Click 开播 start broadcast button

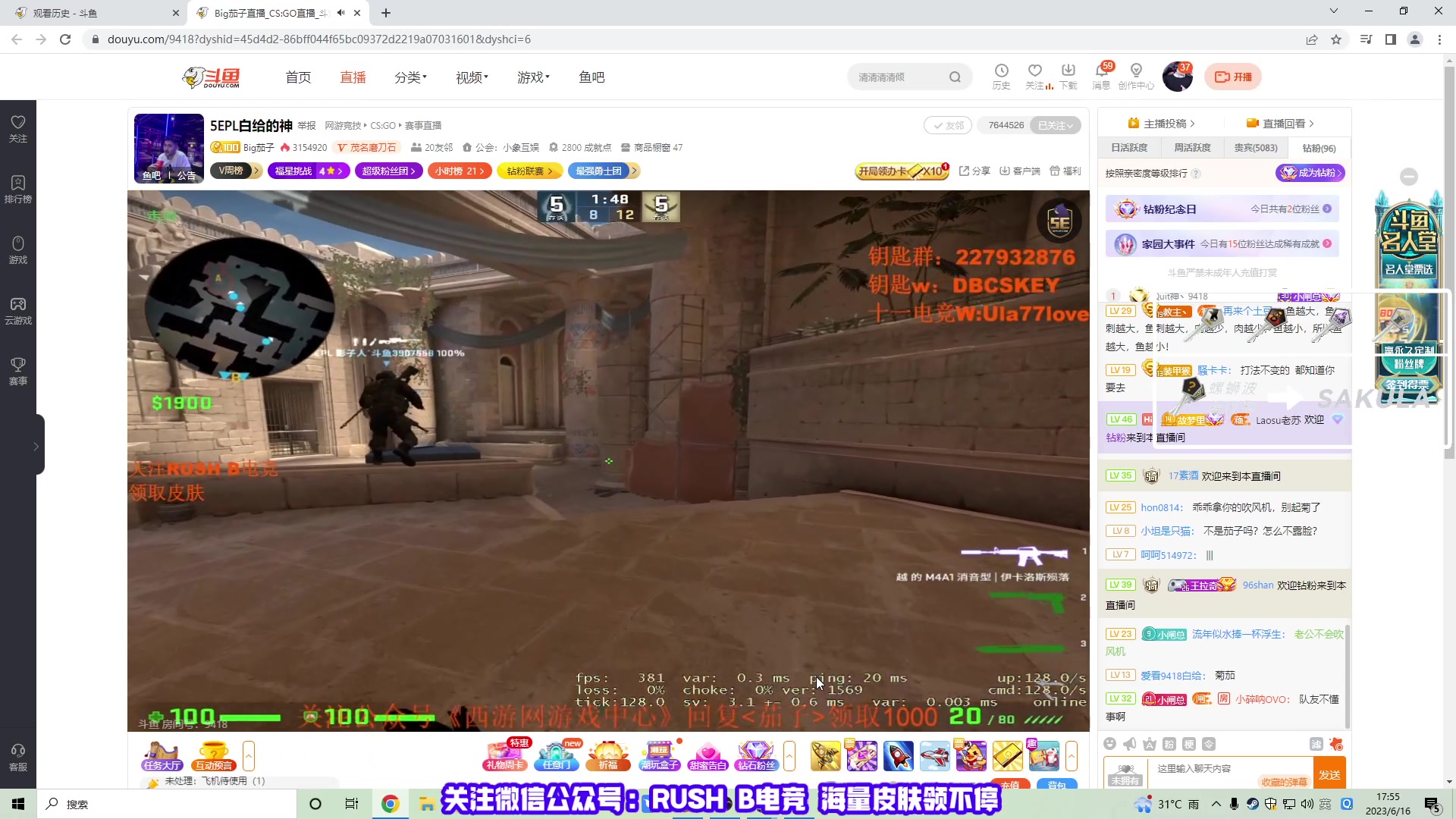pyautogui.click(x=1233, y=77)
